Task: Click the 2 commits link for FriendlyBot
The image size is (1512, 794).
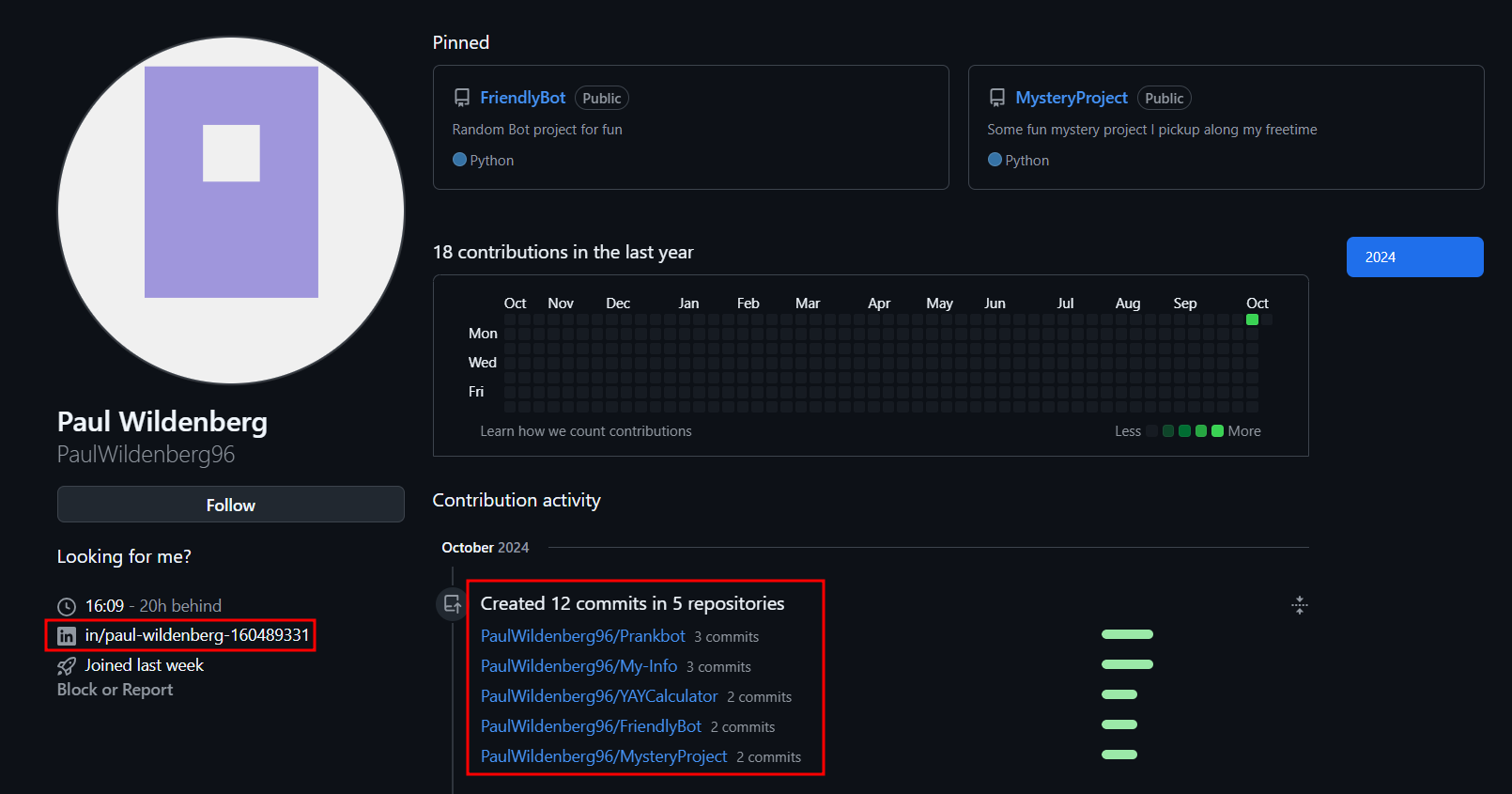Action: pyautogui.click(x=743, y=727)
